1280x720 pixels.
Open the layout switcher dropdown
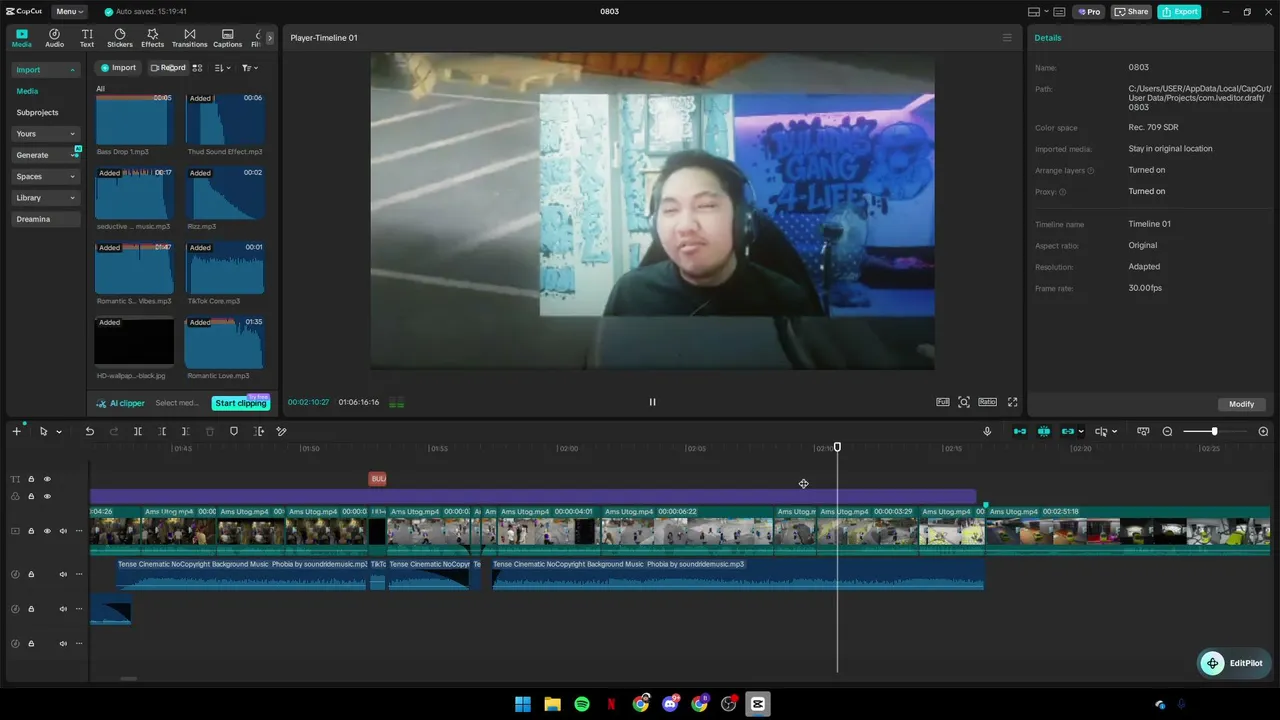click(x=1038, y=12)
